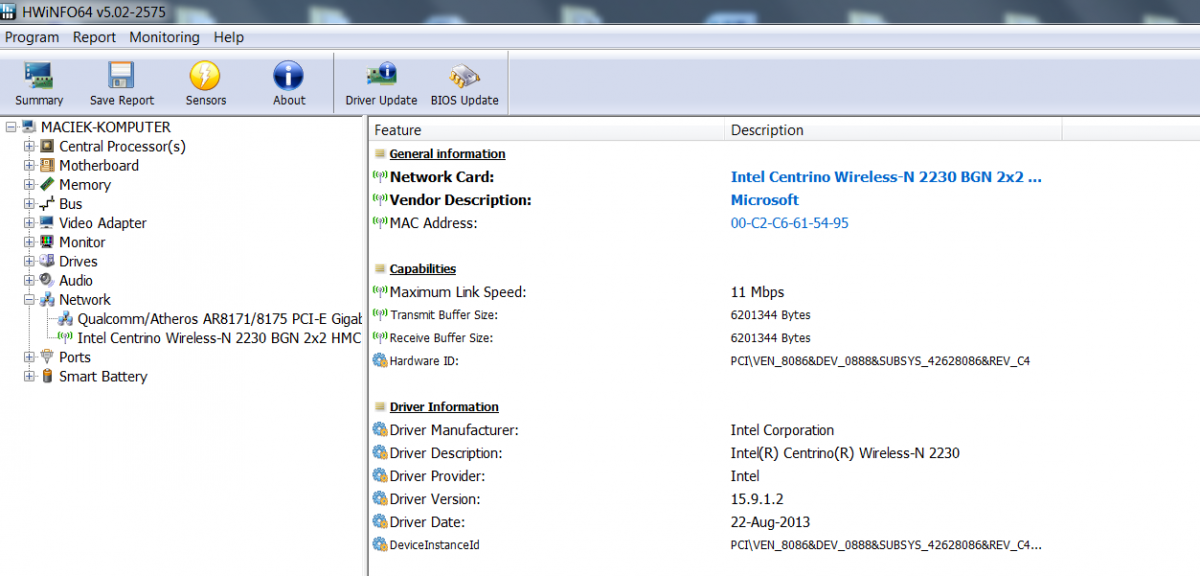Click the Save Report floppy icon
This screenshot has height=576, width=1200.
[x=121, y=76]
